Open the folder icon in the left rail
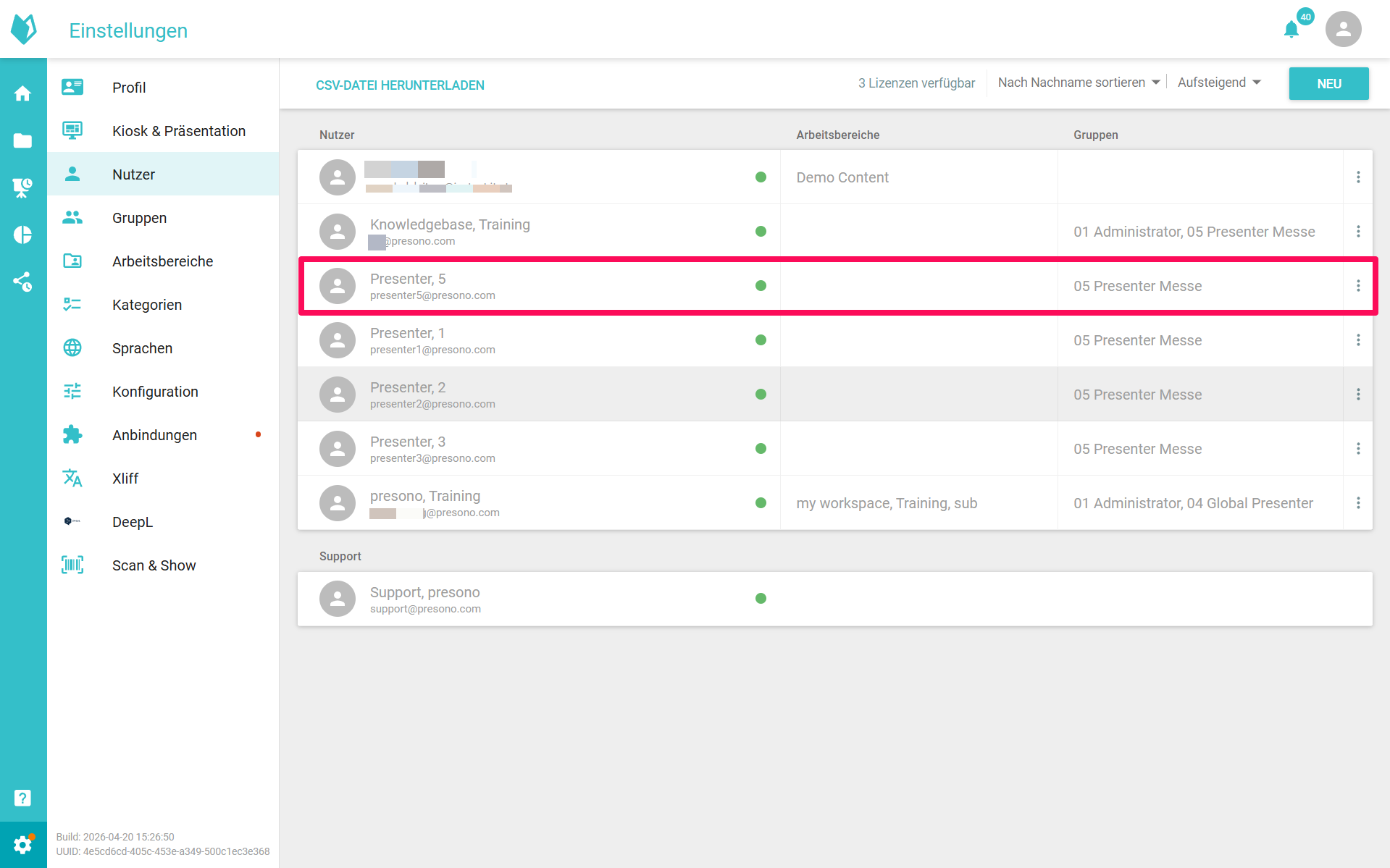The width and height of the screenshot is (1390, 868). [23, 140]
